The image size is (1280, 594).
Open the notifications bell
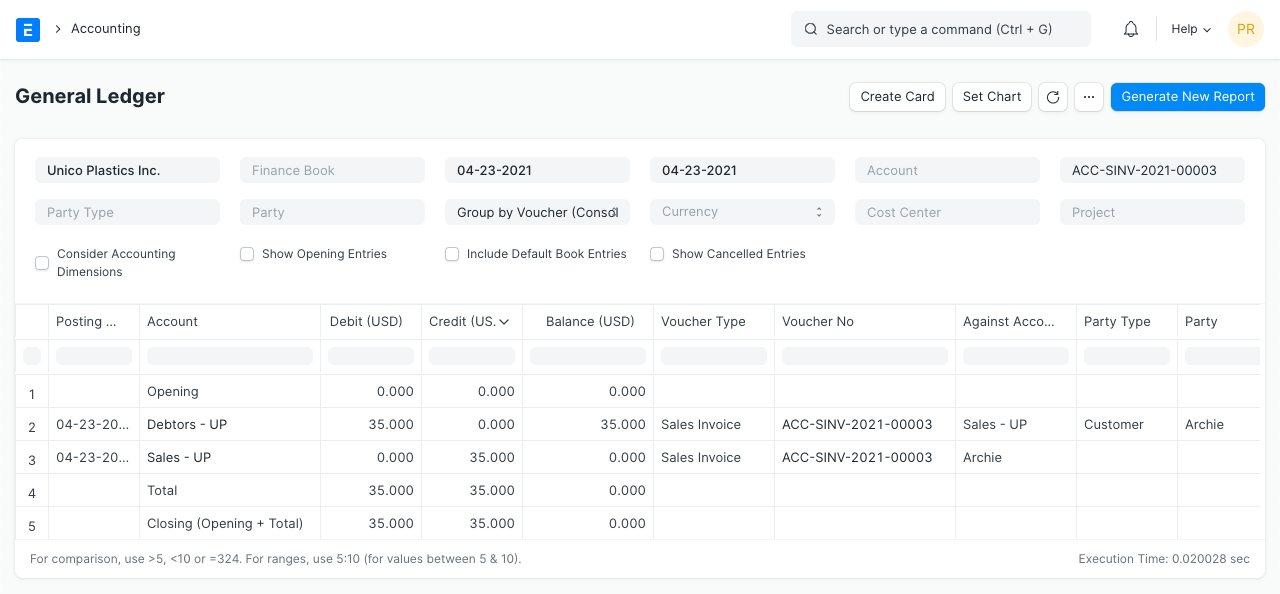[x=1130, y=29]
